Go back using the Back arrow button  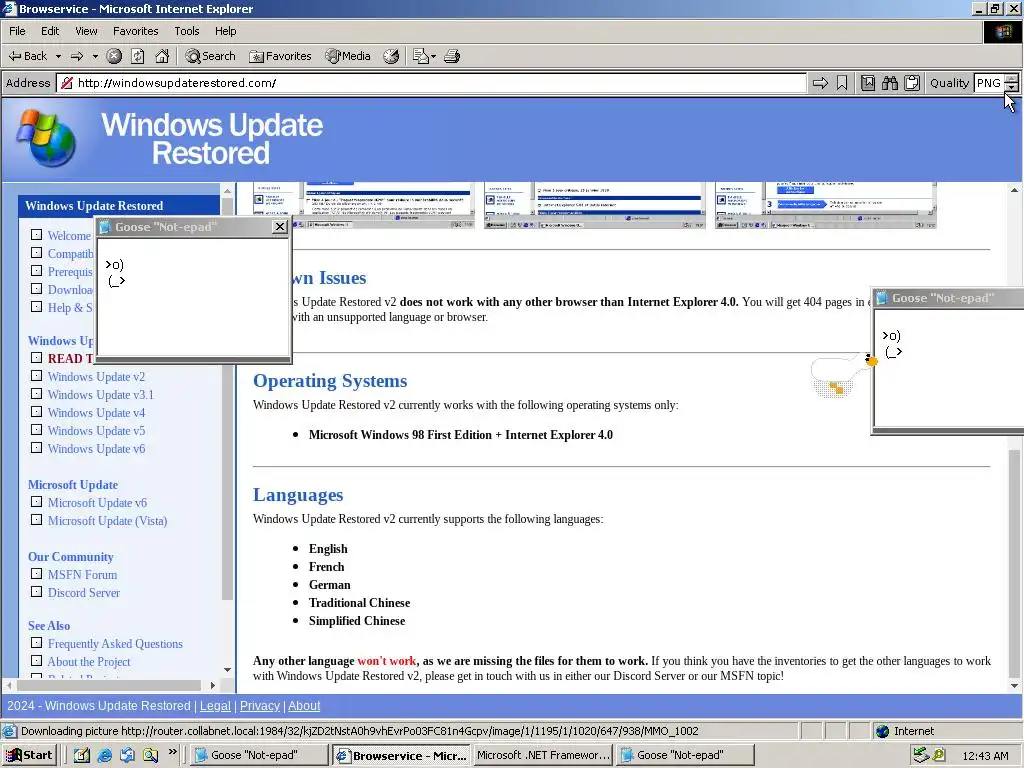coord(27,56)
